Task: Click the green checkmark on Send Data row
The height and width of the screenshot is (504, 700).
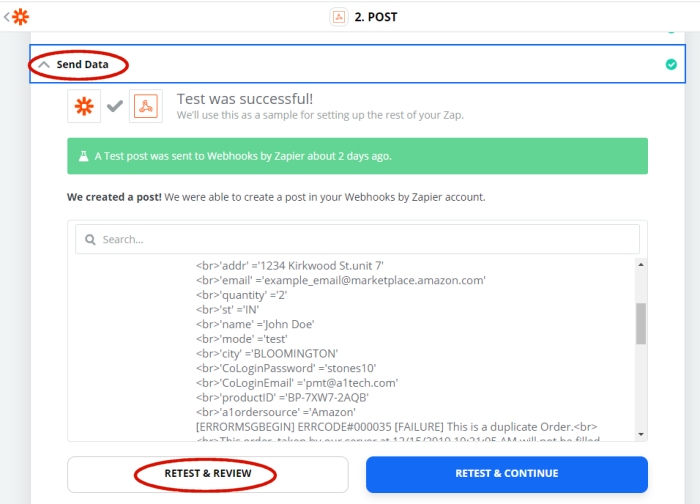Action: (x=671, y=64)
